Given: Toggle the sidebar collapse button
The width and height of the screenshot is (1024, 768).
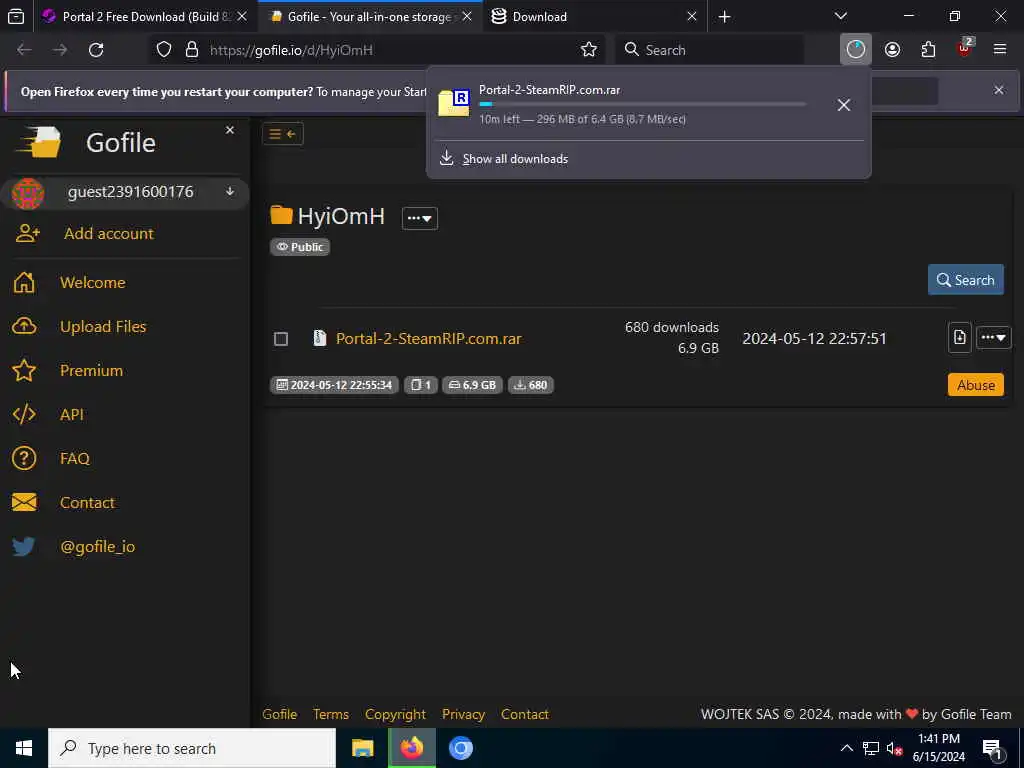Looking at the screenshot, I should tap(283, 134).
